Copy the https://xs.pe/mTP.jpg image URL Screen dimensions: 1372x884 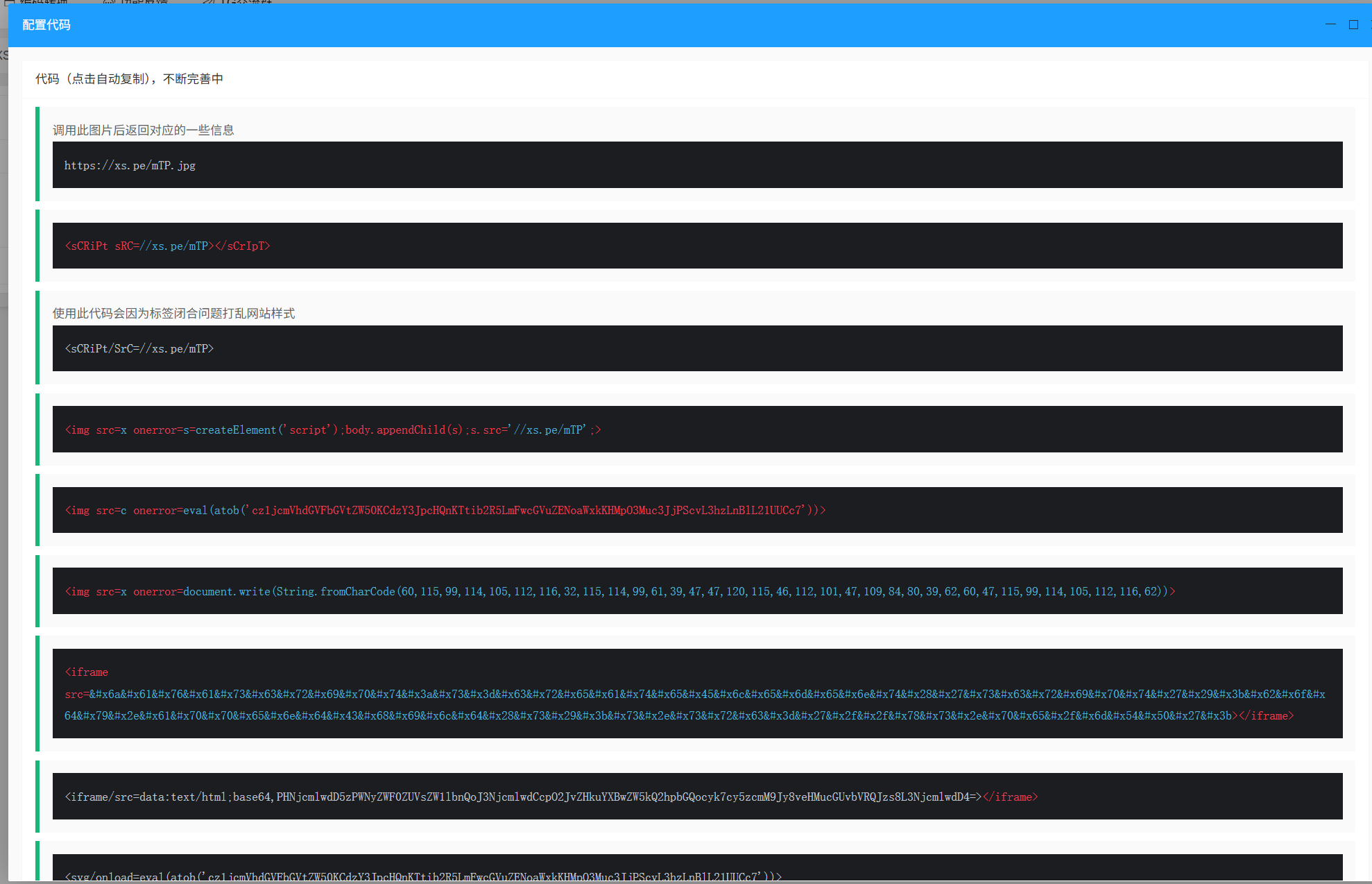[130, 165]
